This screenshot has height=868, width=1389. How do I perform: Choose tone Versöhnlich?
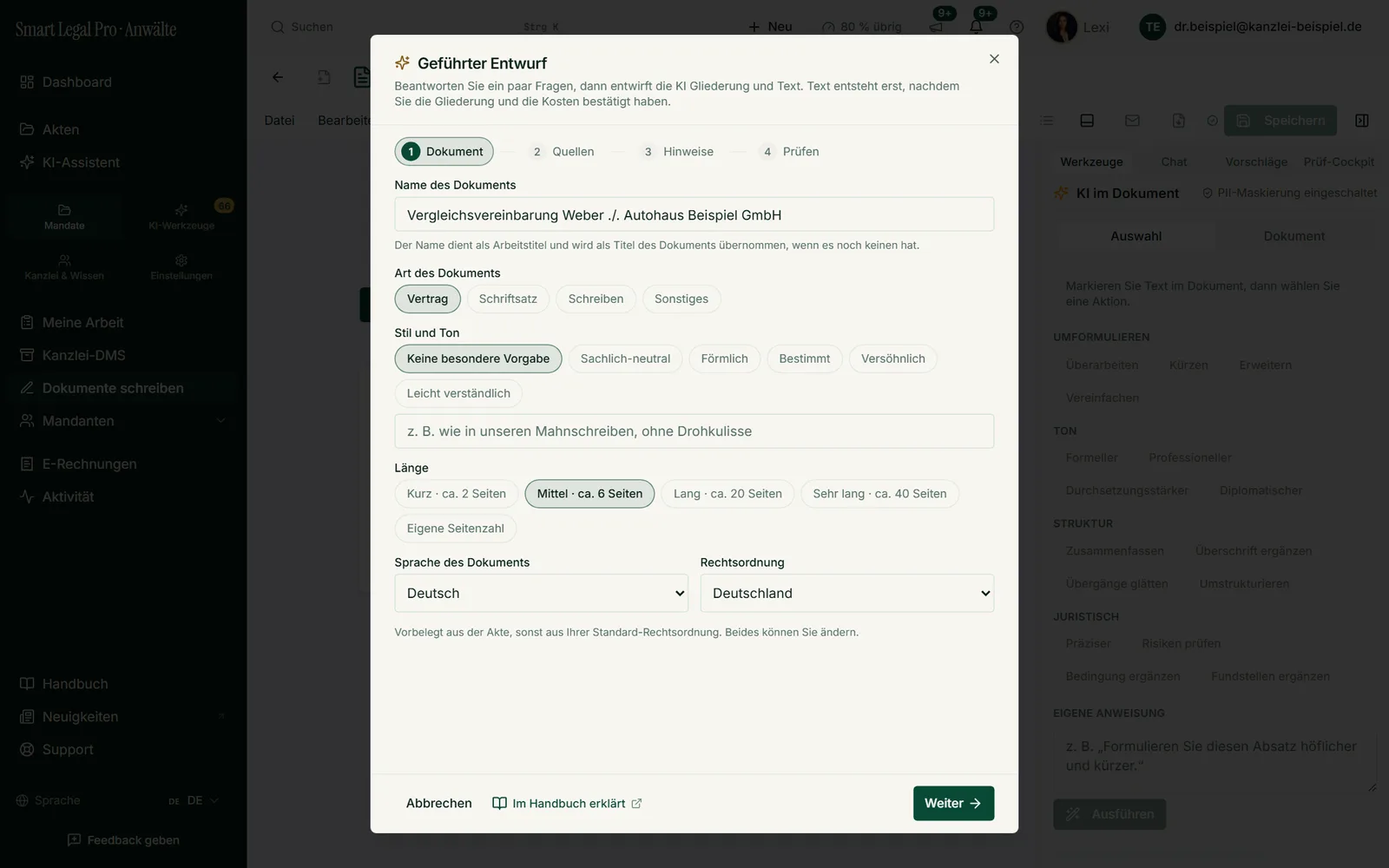click(892, 358)
